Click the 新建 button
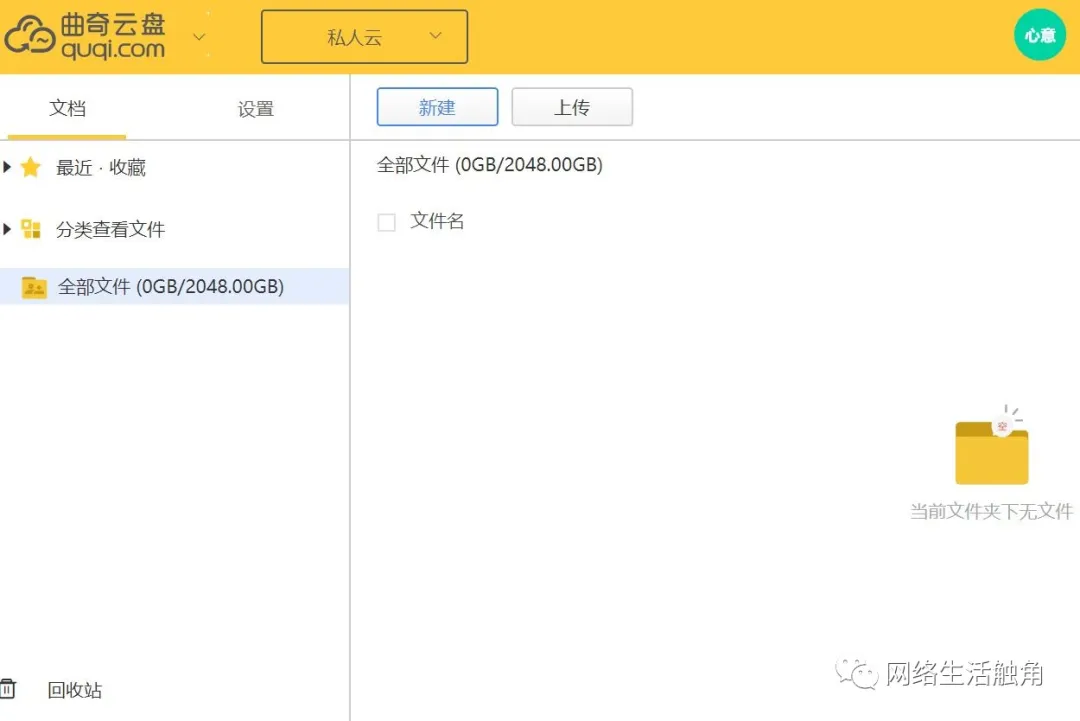Image resolution: width=1080 pixels, height=721 pixels. pyautogui.click(x=437, y=106)
